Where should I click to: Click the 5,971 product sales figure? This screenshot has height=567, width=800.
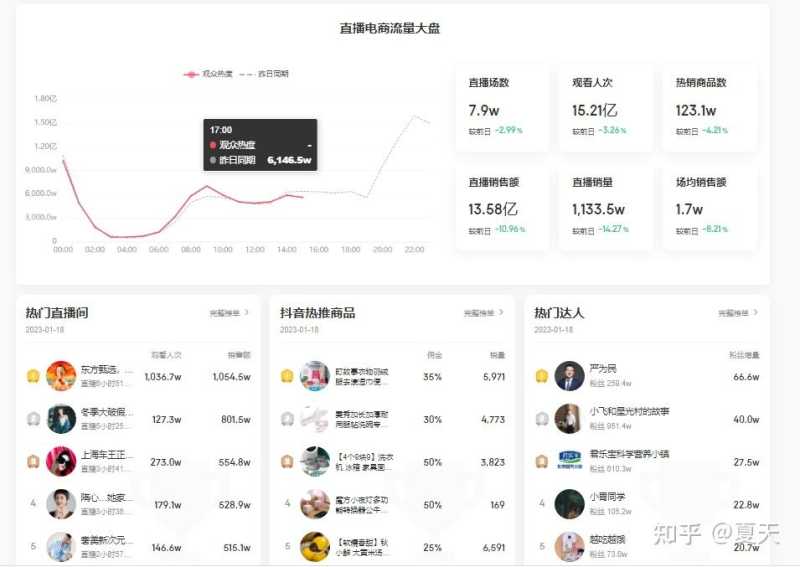tap(494, 377)
